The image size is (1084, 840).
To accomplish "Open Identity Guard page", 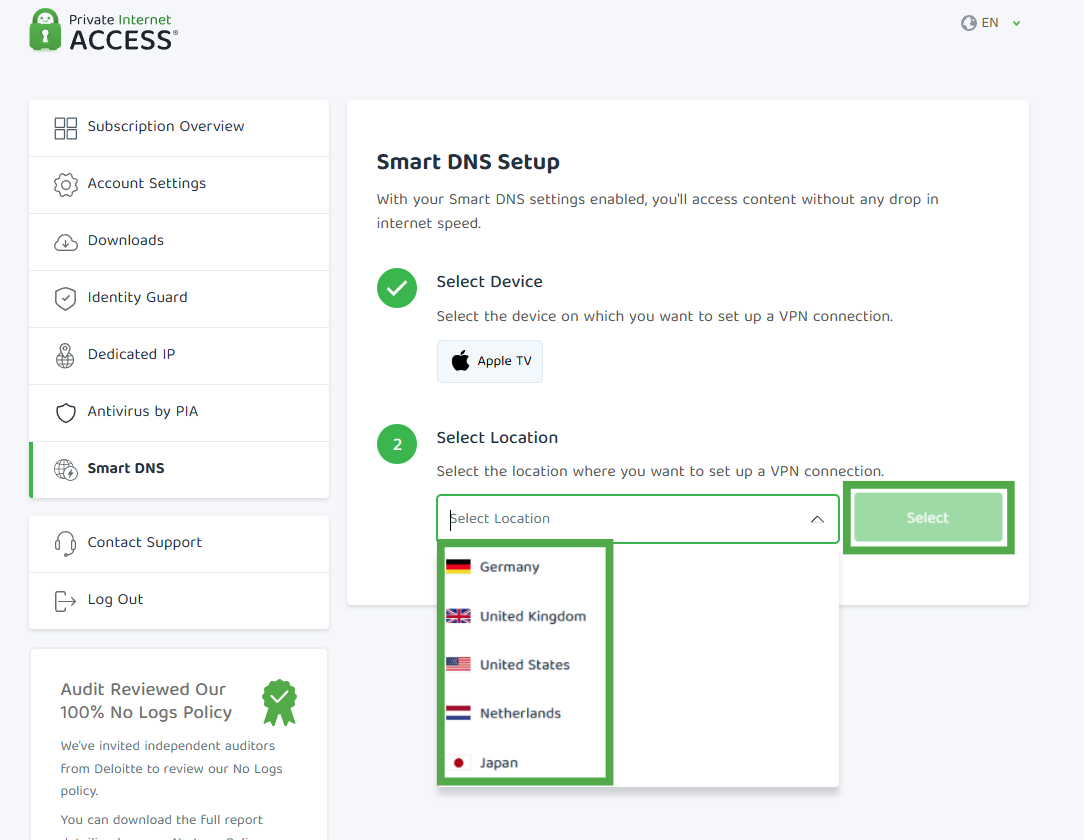I will click(179, 299).
